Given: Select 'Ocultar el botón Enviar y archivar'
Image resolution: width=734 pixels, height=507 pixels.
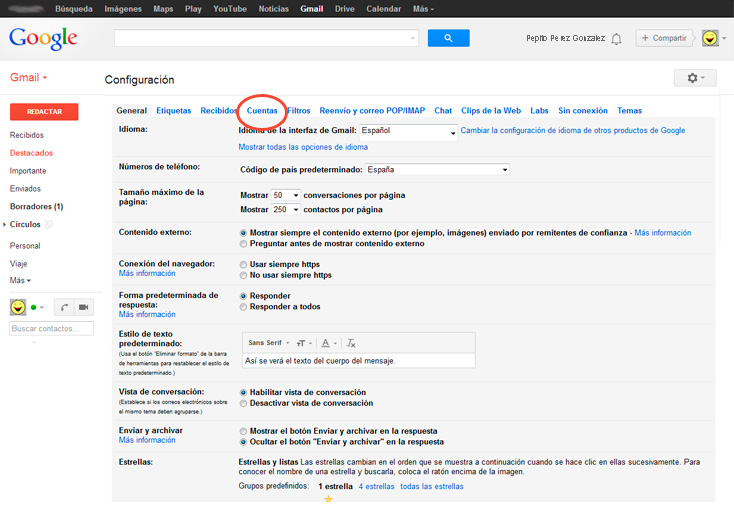Looking at the screenshot, I should [243, 442].
